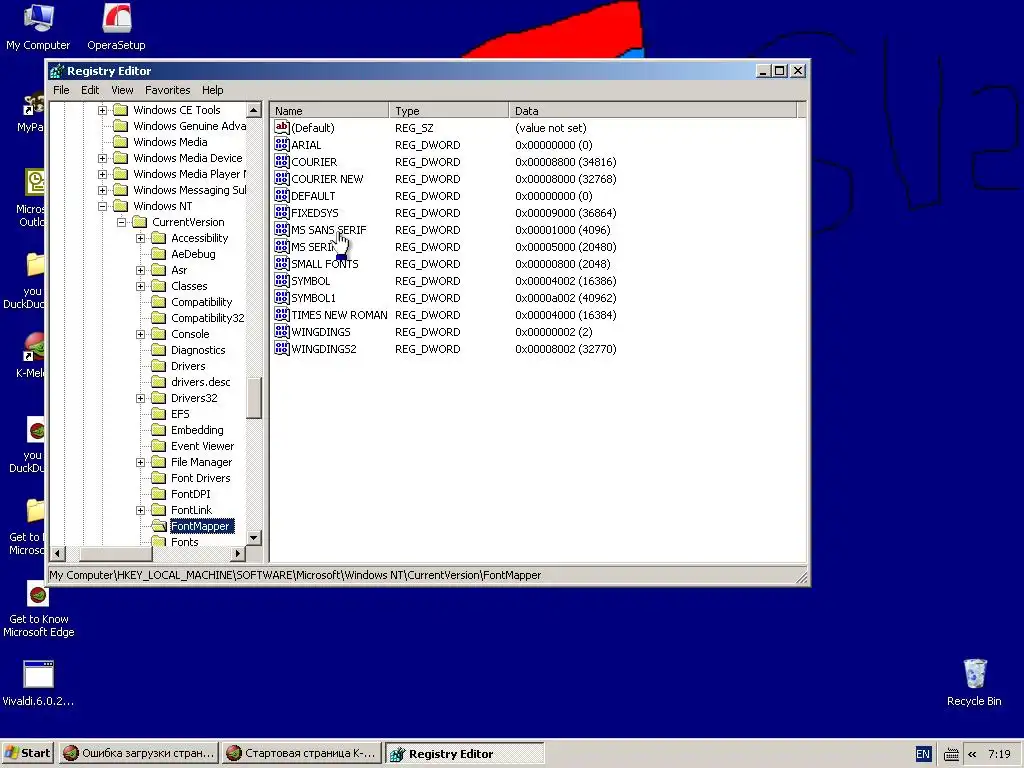Image resolution: width=1024 pixels, height=768 pixels.
Task: Select the FIXEDSYS value icon
Action: click(x=281, y=212)
